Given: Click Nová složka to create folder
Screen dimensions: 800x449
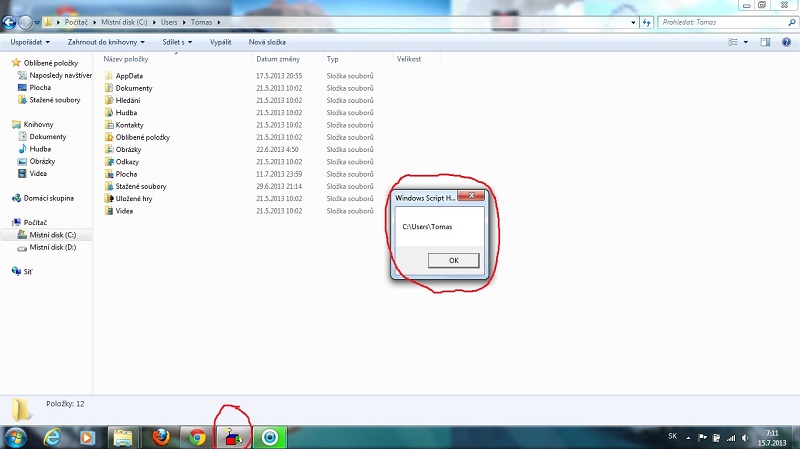Looking at the screenshot, I should point(267,42).
